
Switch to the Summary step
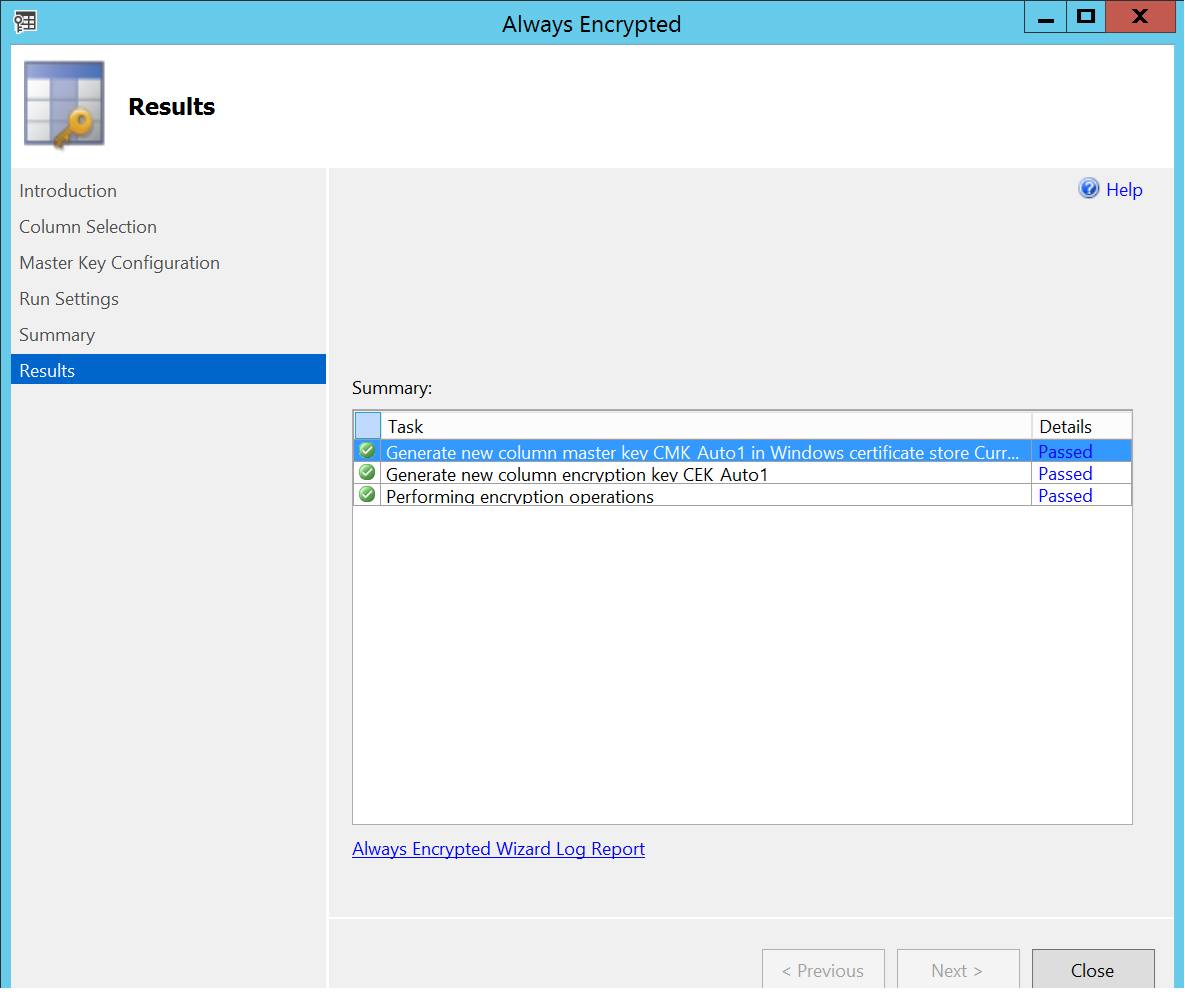(x=57, y=335)
